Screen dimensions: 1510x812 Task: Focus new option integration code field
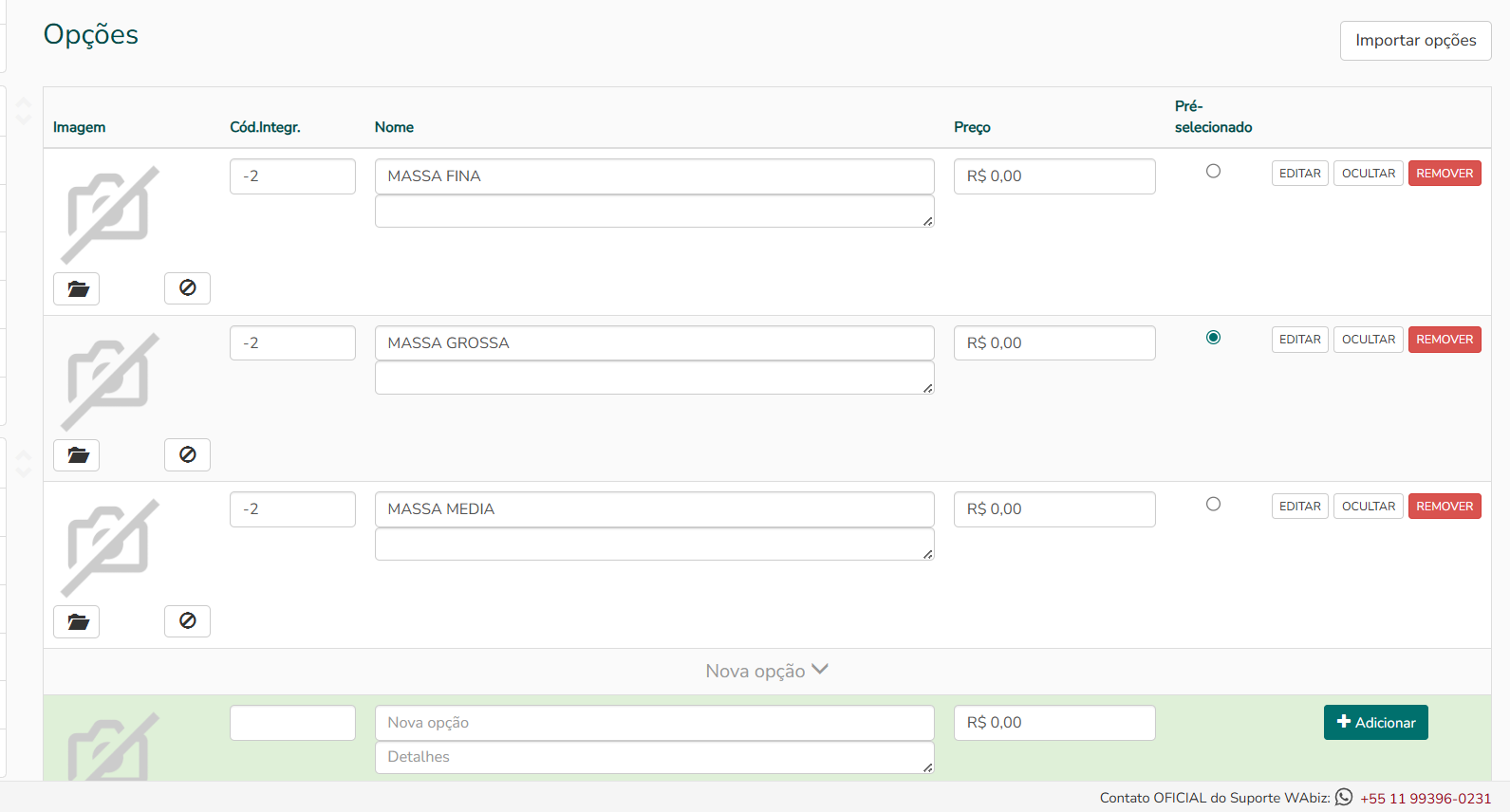point(292,723)
